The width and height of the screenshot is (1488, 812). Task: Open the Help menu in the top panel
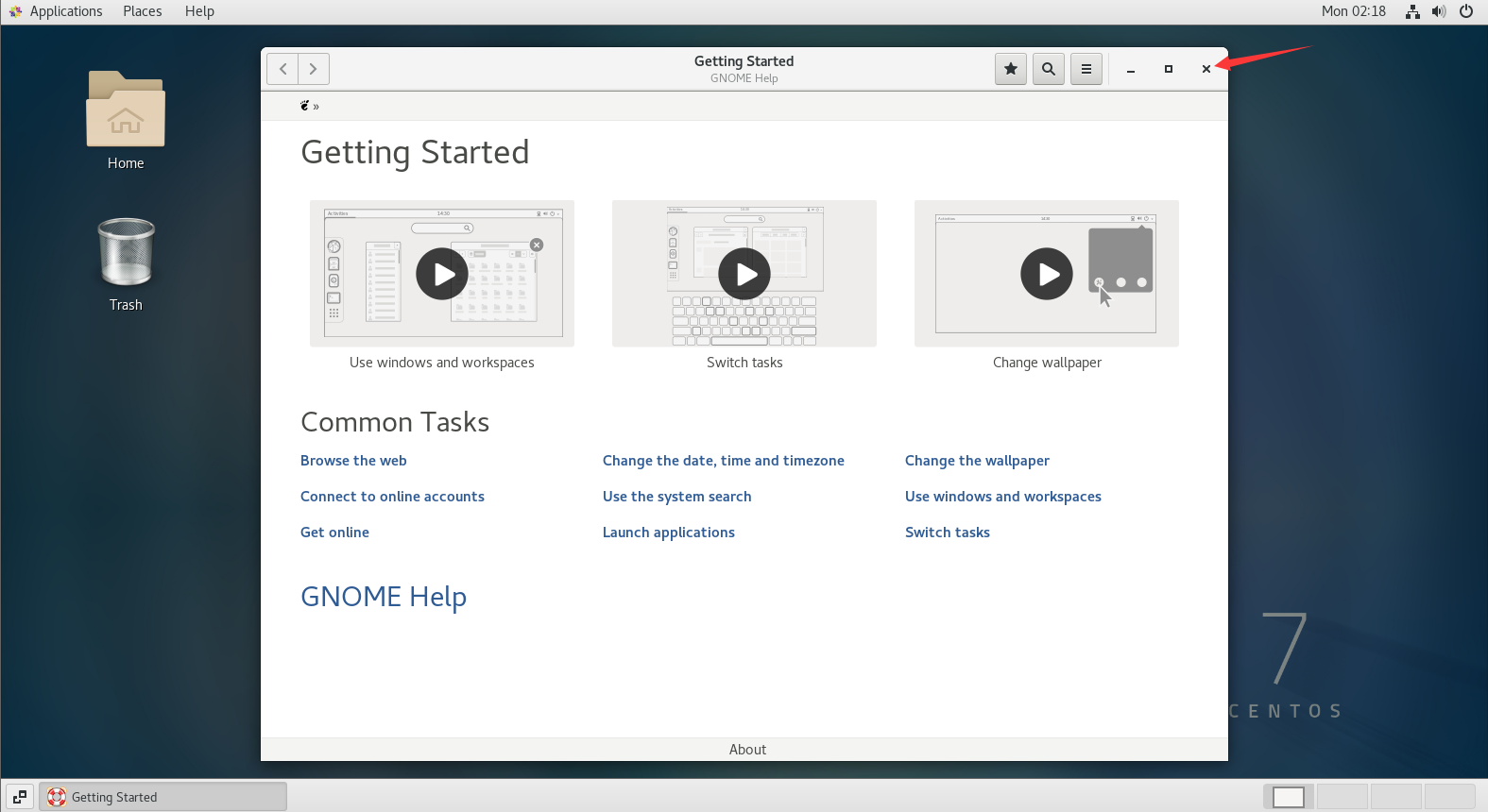tap(199, 11)
